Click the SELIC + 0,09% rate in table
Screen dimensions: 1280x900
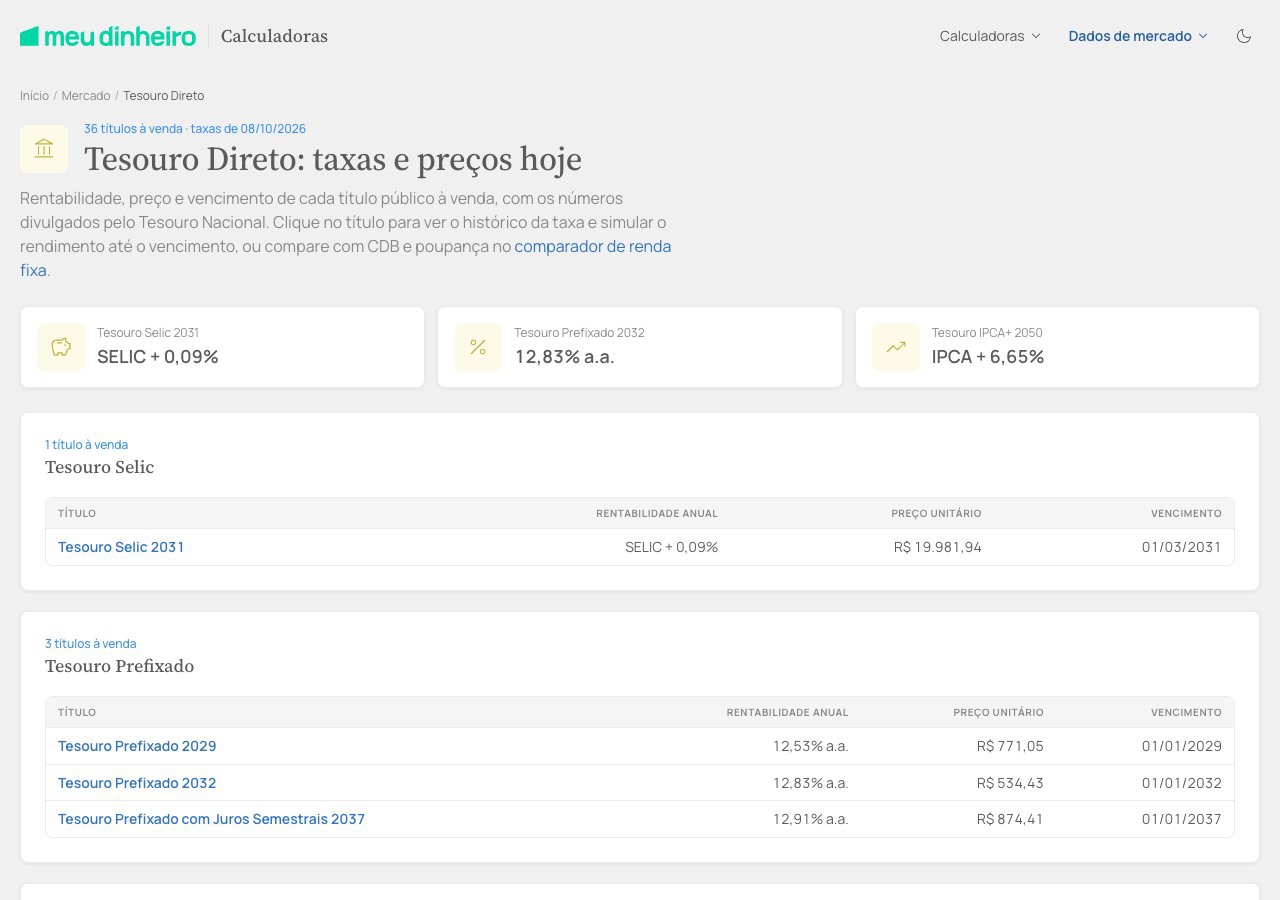tap(672, 547)
